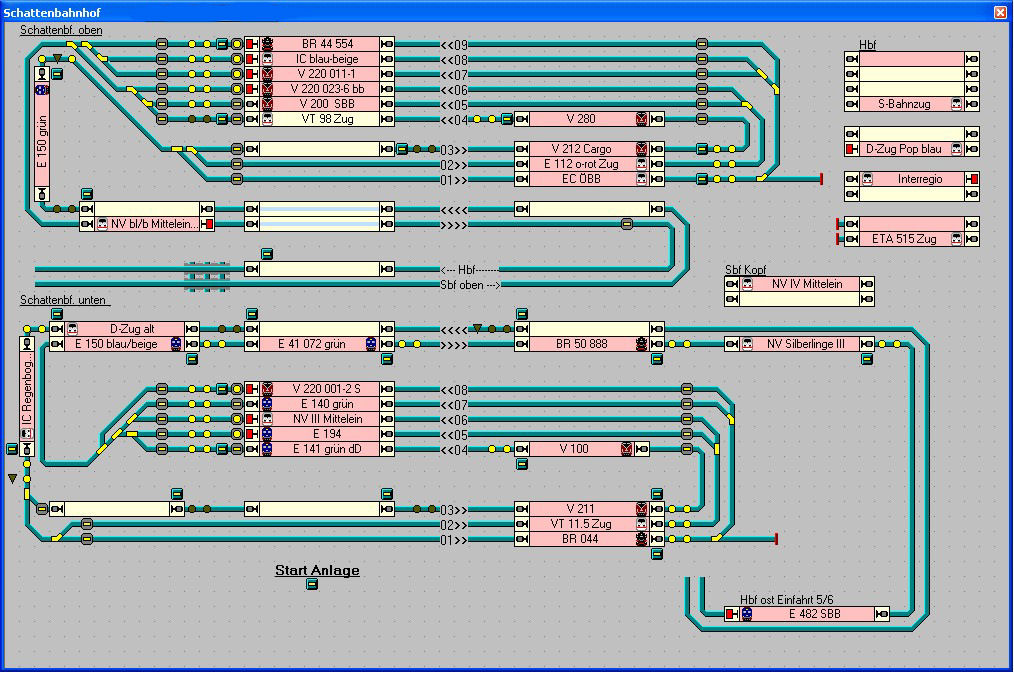Click the Start Anlage label

click(317, 570)
